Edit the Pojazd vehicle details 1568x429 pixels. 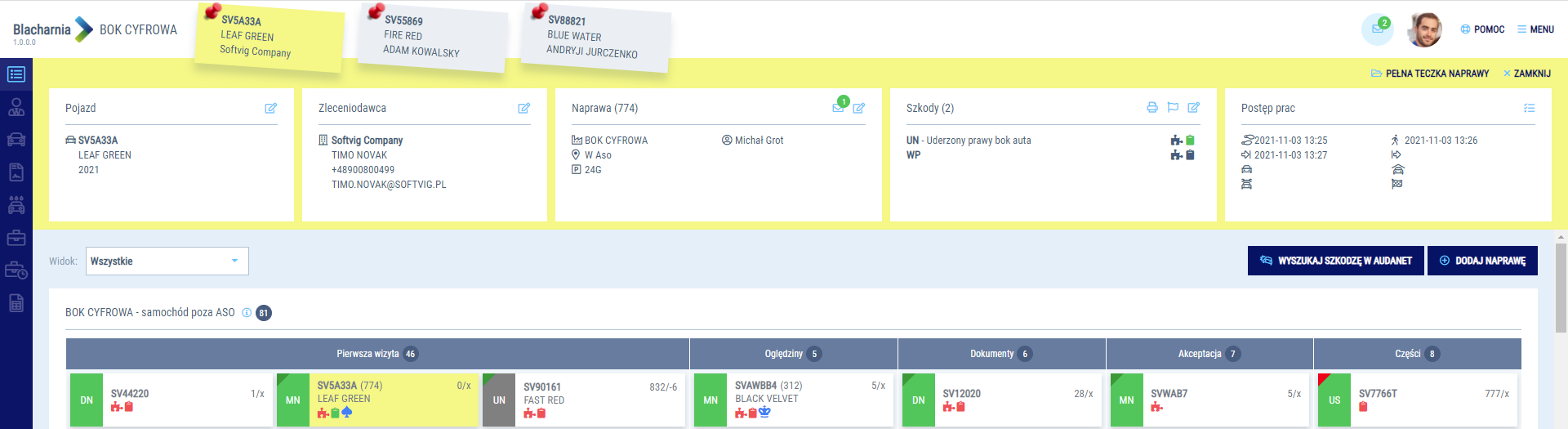tap(270, 108)
